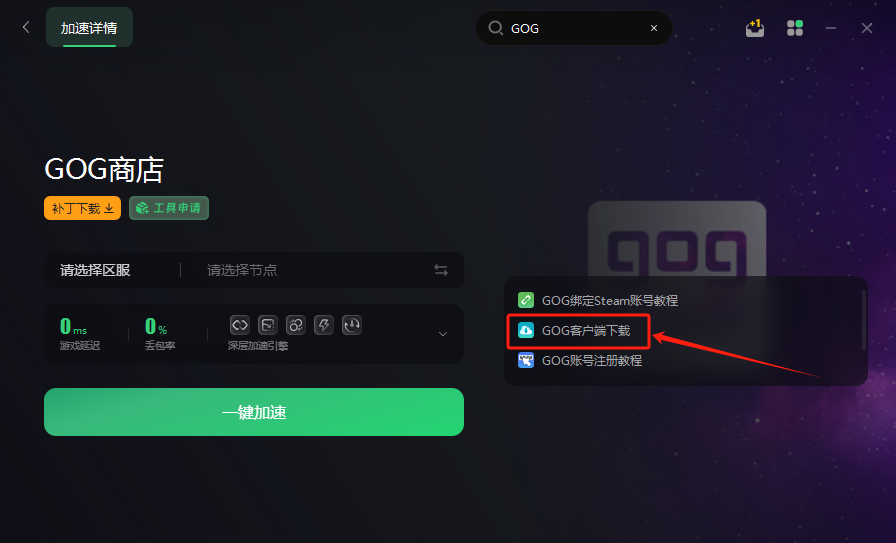Toggle the circular download-arrow engine icon
The image size is (896, 543).
click(351, 325)
